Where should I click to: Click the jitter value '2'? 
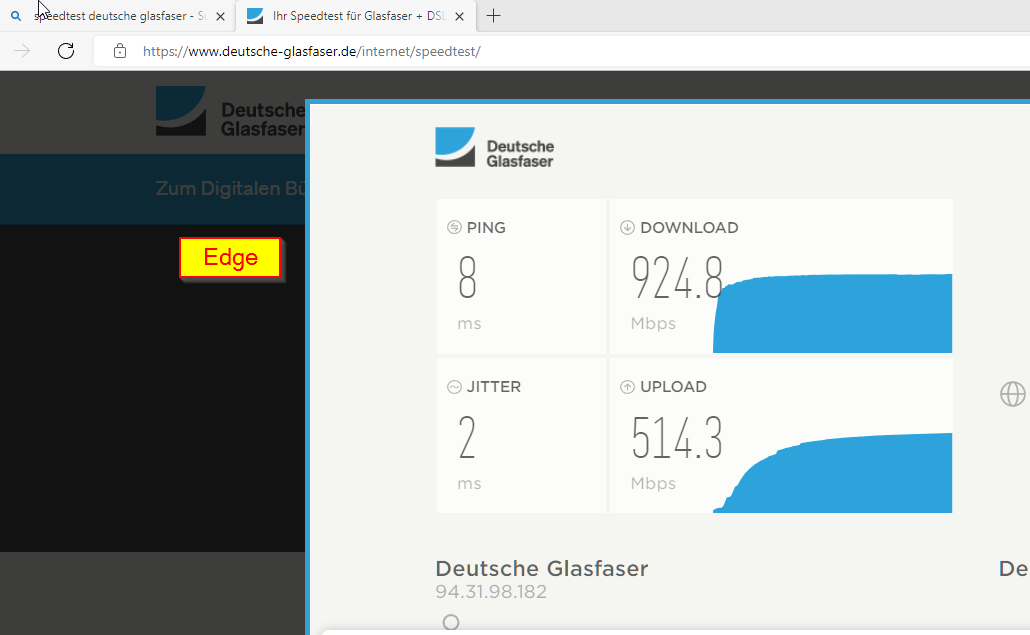467,437
